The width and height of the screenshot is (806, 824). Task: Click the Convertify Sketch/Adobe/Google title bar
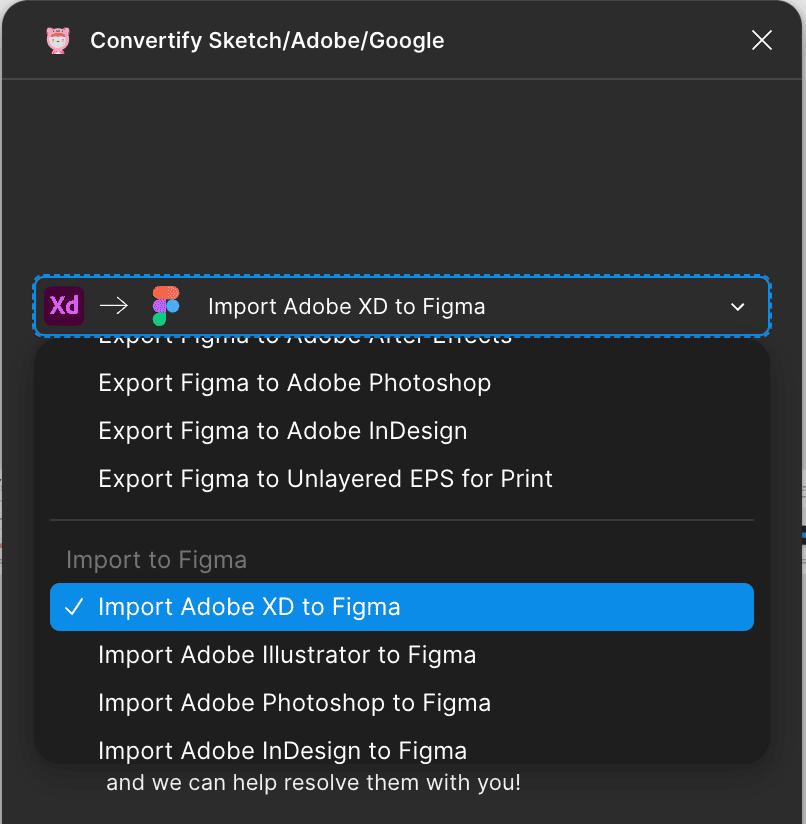[267, 40]
